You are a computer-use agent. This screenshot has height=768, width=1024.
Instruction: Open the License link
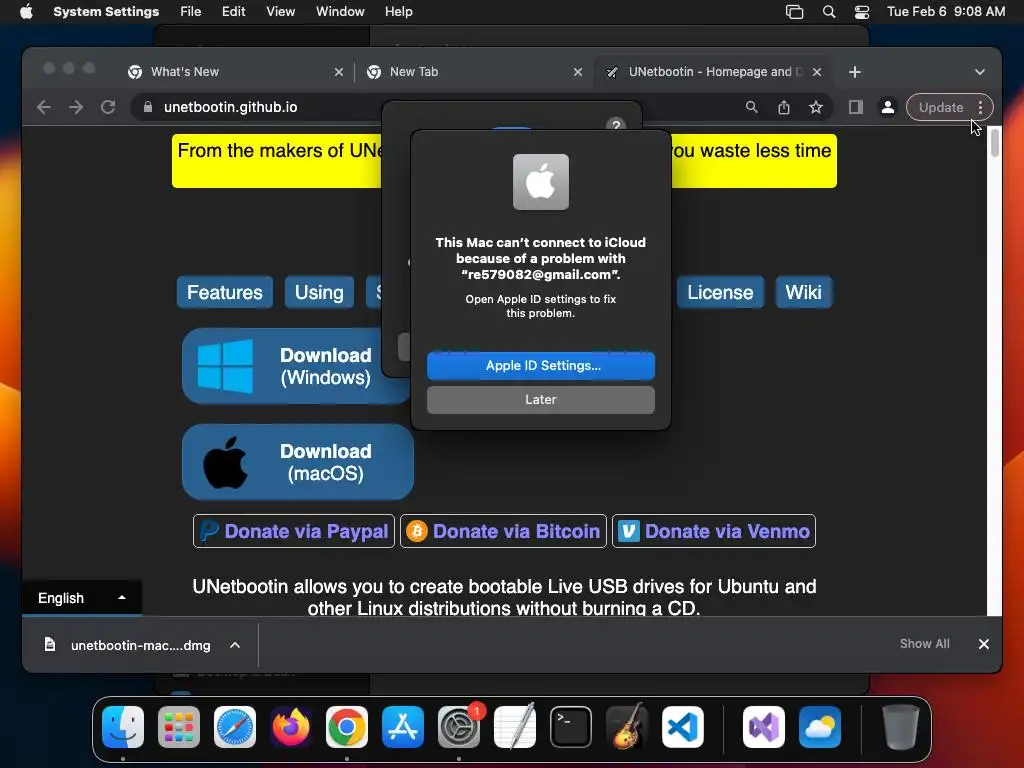coord(720,292)
